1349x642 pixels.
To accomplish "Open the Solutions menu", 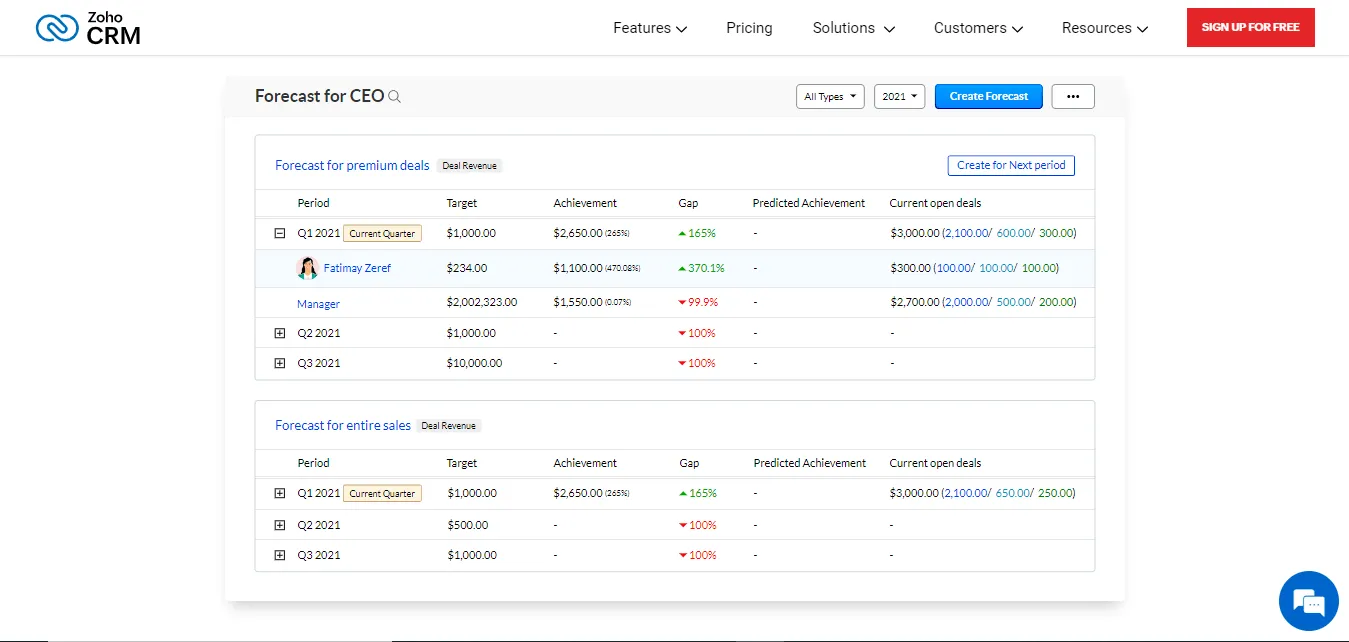I will (x=854, y=28).
